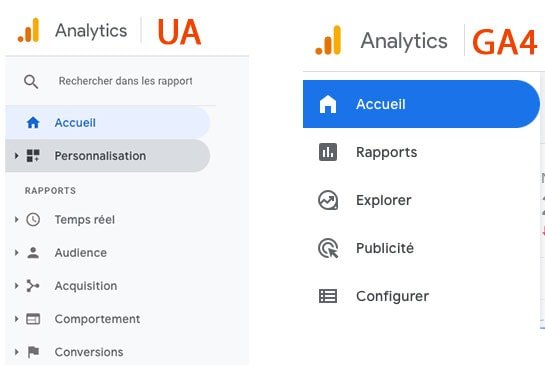The height and width of the screenshot is (365, 545).
Task: Click the Rapports bar chart icon in GA4
Action: point(328,152)
